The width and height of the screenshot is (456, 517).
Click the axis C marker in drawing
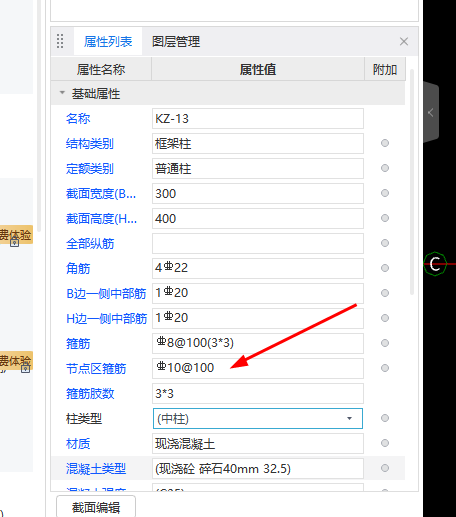point(435,264)
